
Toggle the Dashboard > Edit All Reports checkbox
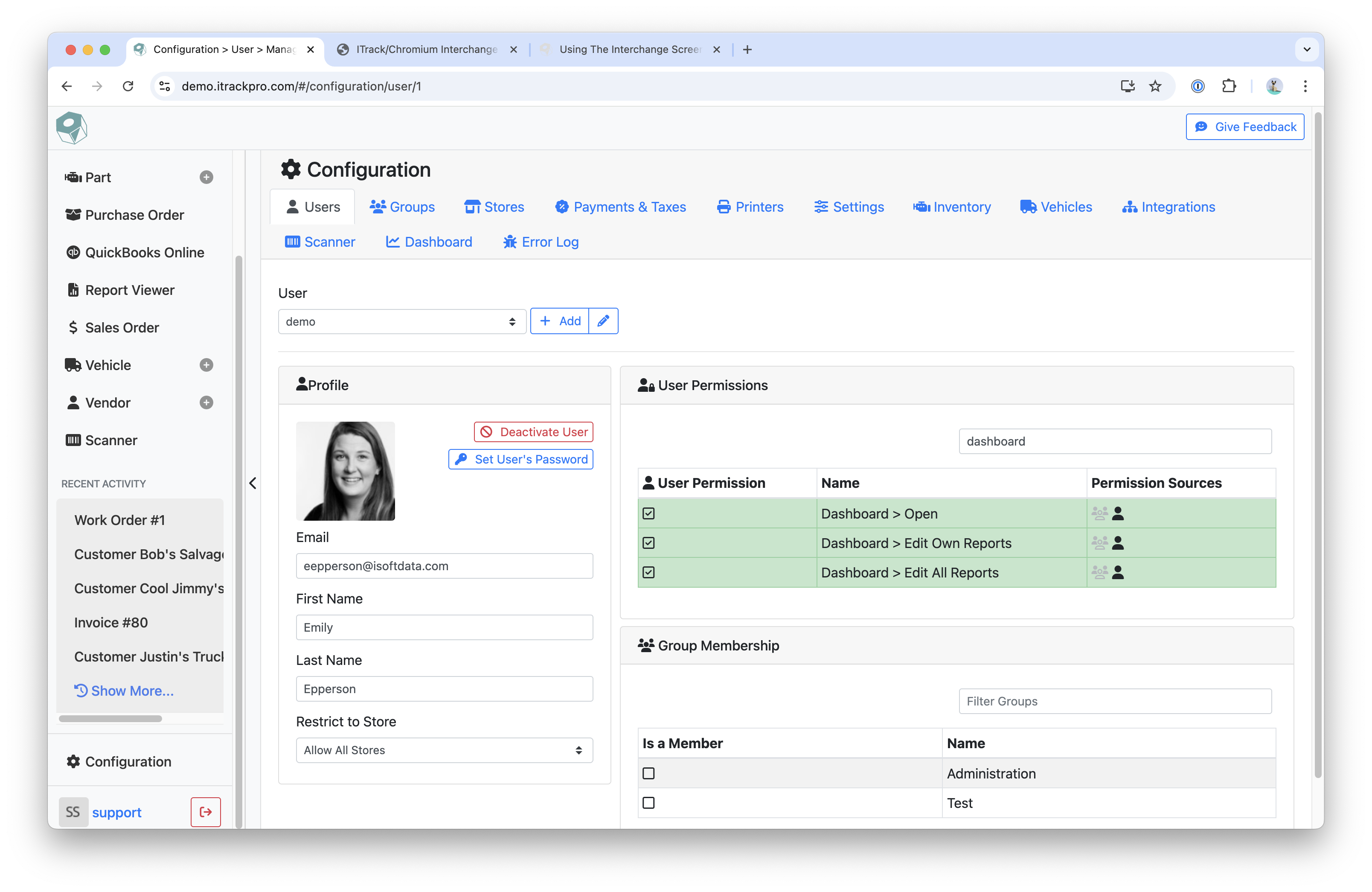pyautogui.click(x=648, y=572)
